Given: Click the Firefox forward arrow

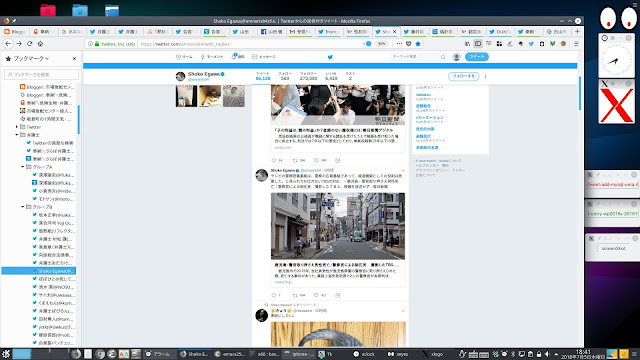Looking at the screenshot, I should click(19, 44).
